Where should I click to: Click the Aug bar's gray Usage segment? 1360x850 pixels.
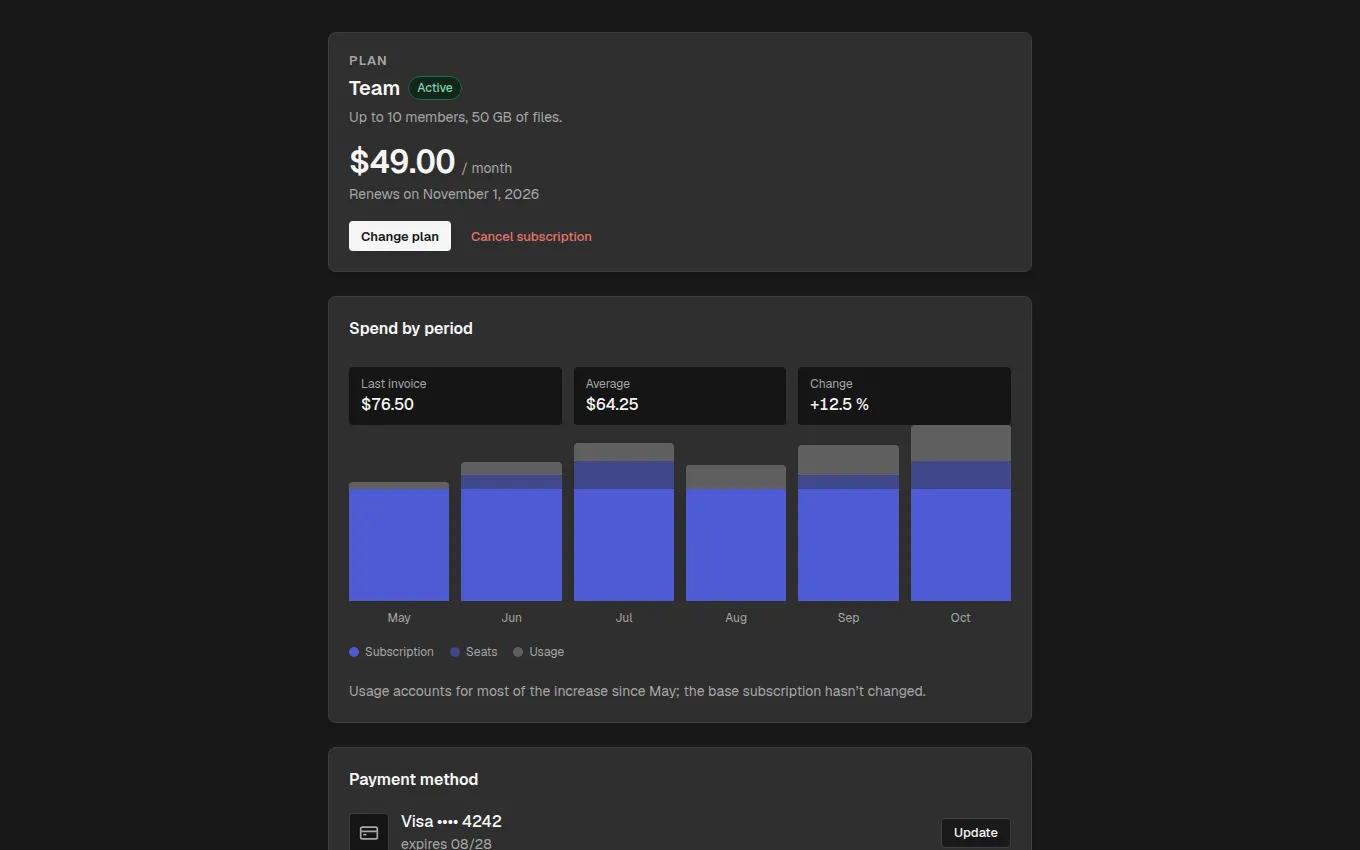pos(736,477)
